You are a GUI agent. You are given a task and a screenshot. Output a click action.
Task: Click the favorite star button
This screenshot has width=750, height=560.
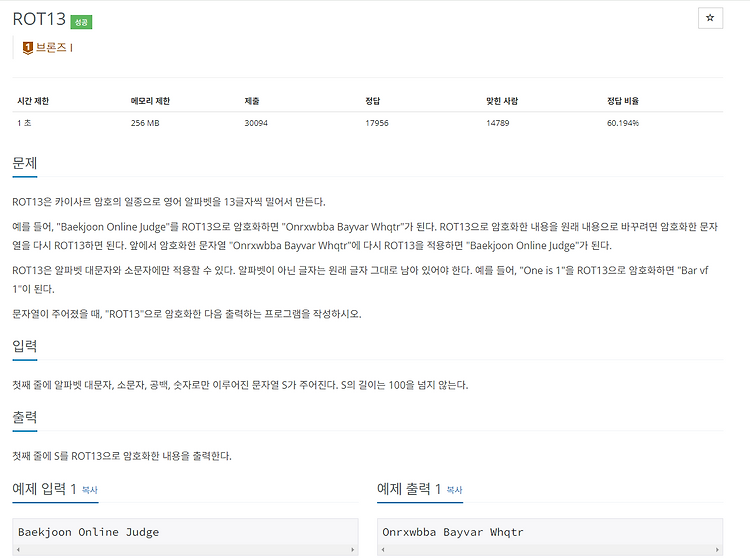tap(710, 18)
